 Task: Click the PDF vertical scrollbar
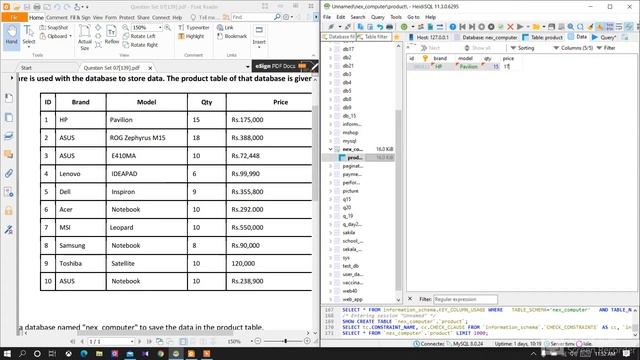click(315, 153)
